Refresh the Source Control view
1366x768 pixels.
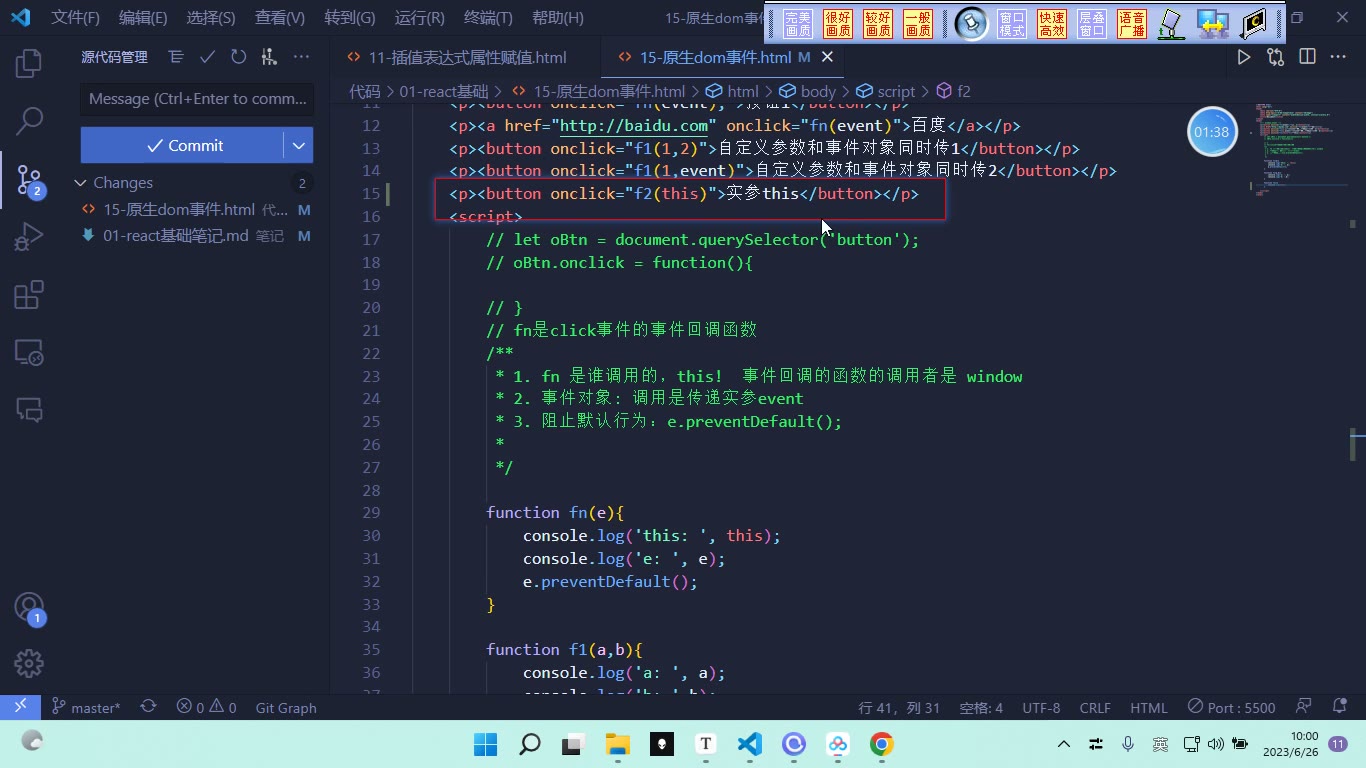(x=238, y=57)
